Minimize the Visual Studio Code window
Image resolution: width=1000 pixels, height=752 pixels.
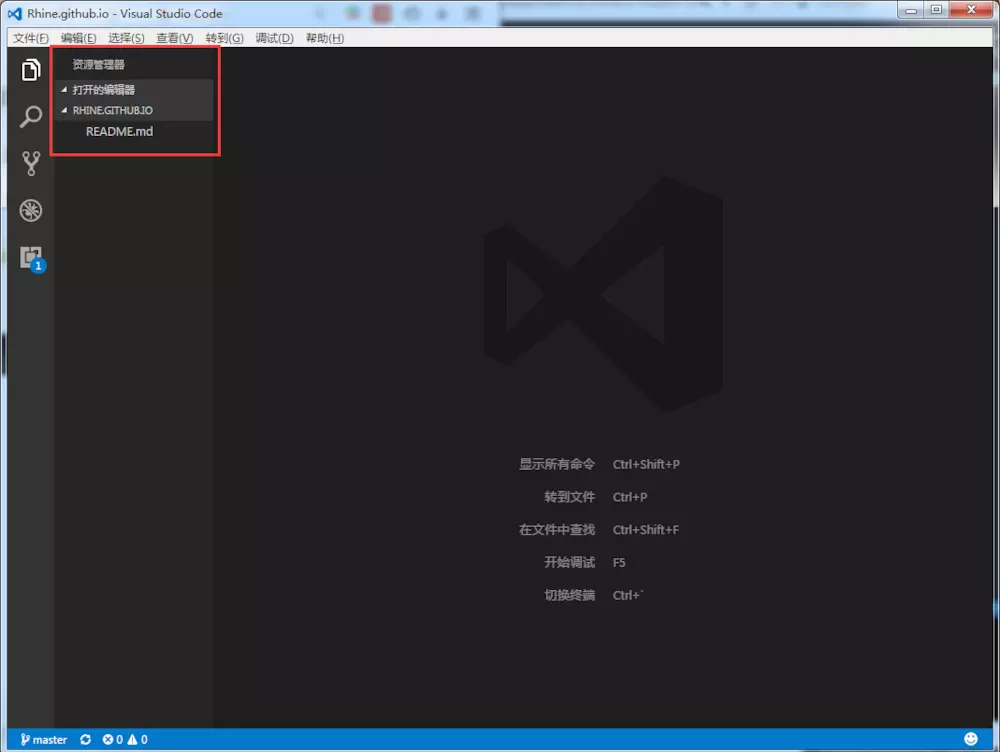coord(911,10)
